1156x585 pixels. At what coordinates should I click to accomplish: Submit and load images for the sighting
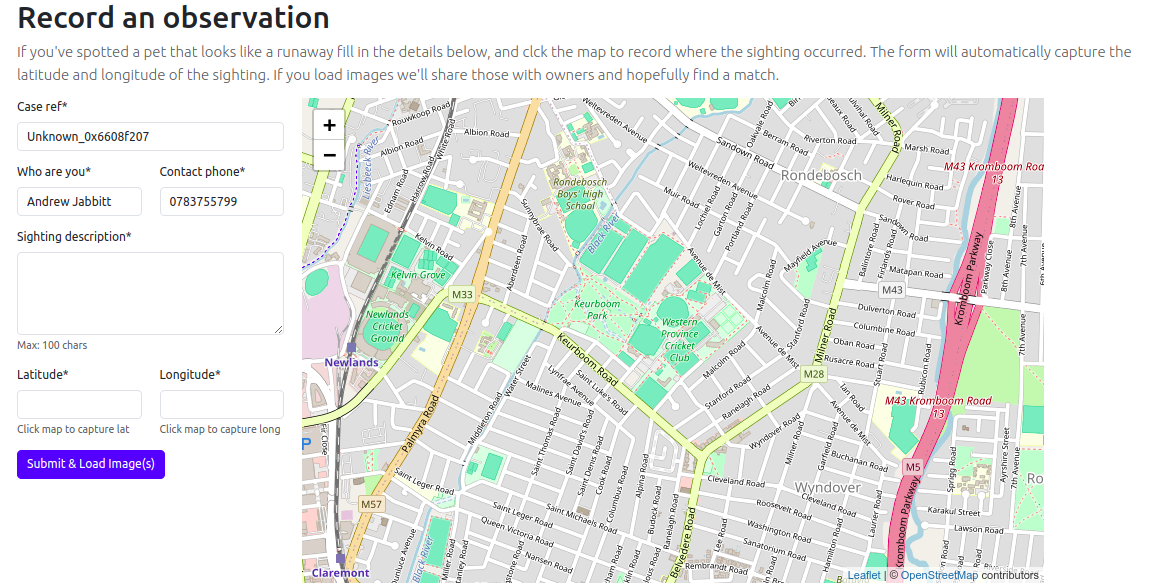(91, 464)
